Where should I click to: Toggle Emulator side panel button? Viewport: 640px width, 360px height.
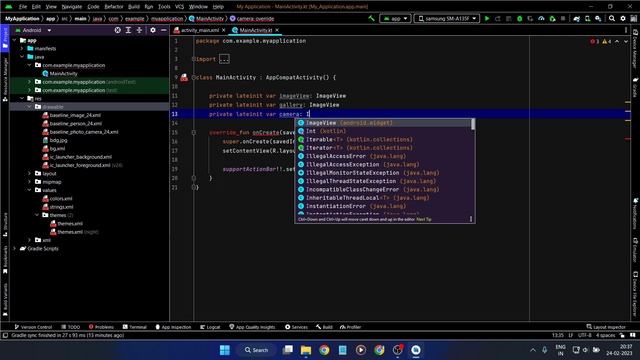click(635, 249)
